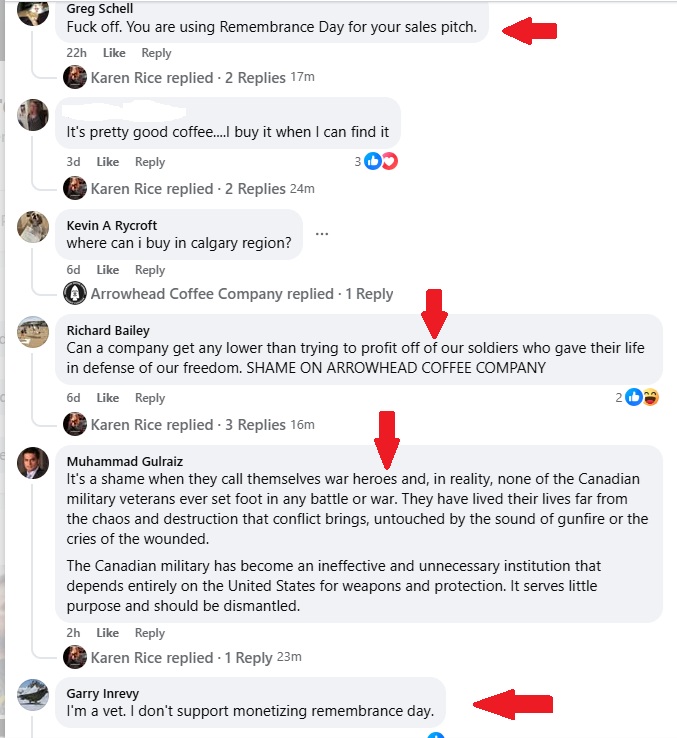This screenshot has height=738, width=677.
Task: Reply to Kevin A Rycroft's comment
Action: 150,270
